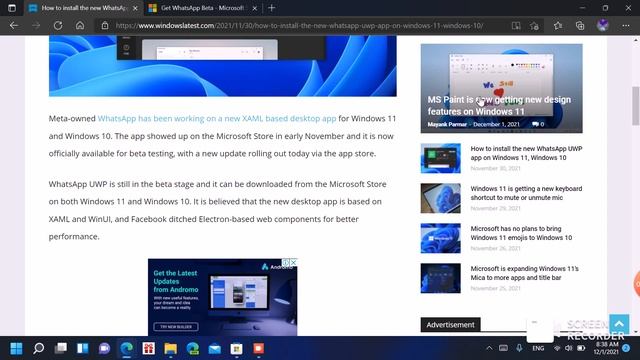
Task: Open the browser home page icon
Action: (x=80, y=25)
